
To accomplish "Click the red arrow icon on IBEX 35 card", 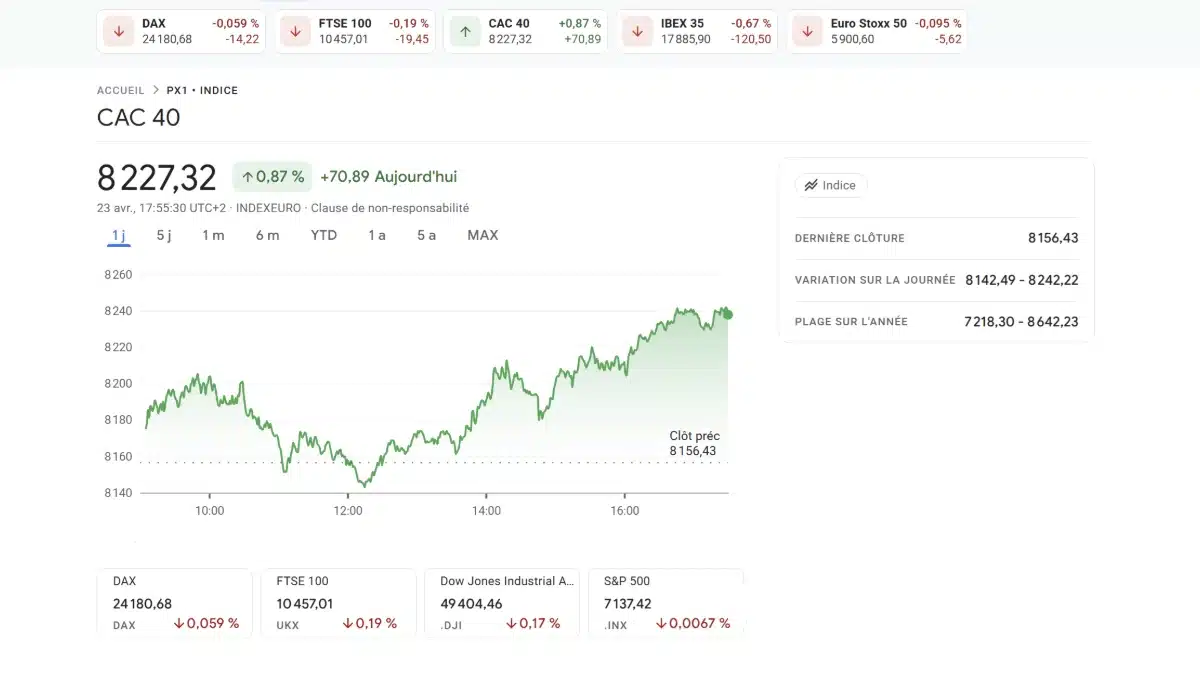I will tap(637, 30).
